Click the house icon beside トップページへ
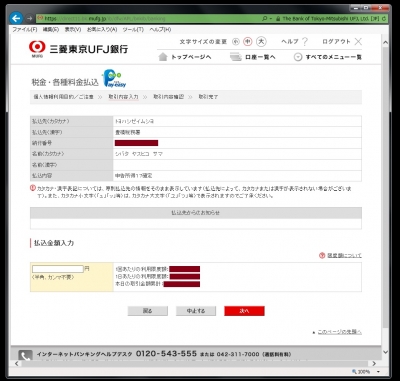 coord(163,57)
